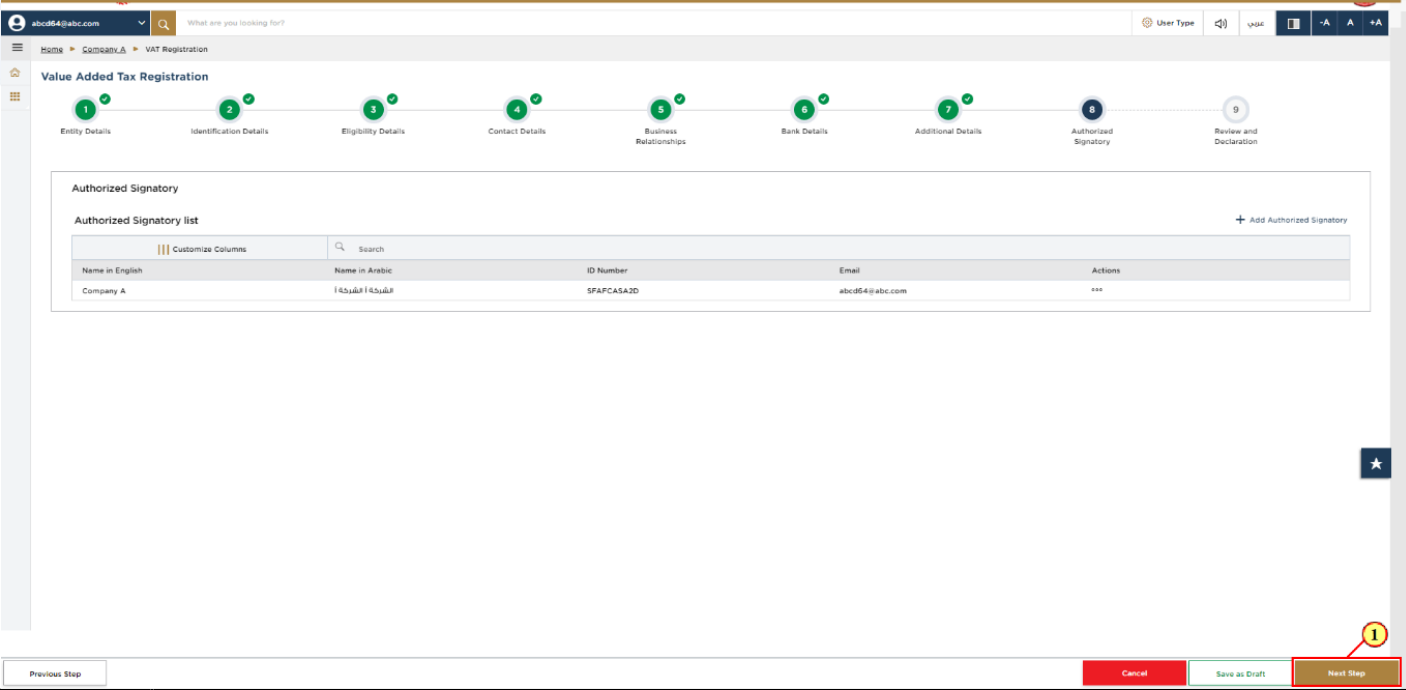The width and height of the screenshot is (1406, 690).
Task: Increase font size with +A
Action: click(1376, 23)
